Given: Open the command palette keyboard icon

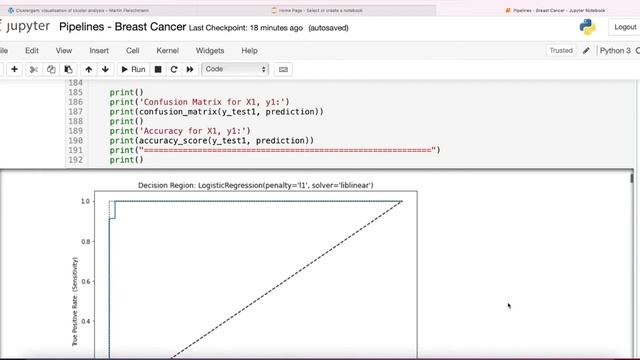Looking at the screenshot, I should coord(283,69).
